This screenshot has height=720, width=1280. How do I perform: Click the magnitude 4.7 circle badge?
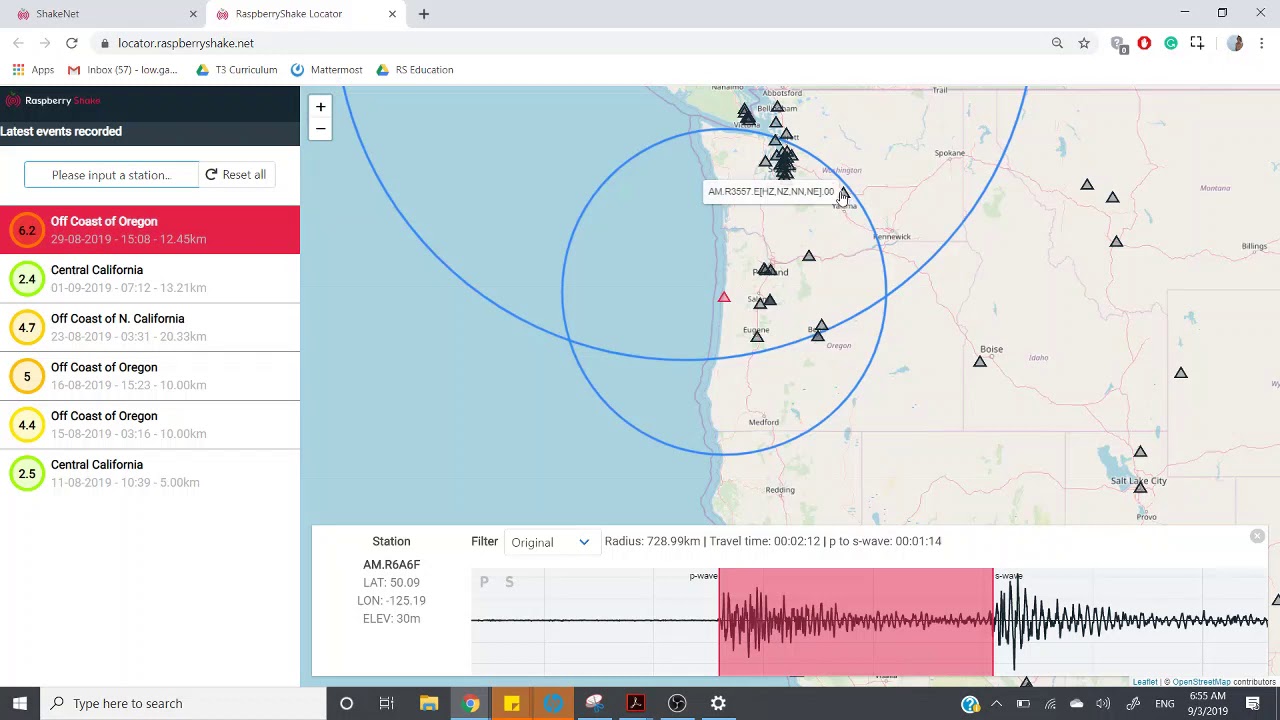pyautogui.click(x=27, y=327)
